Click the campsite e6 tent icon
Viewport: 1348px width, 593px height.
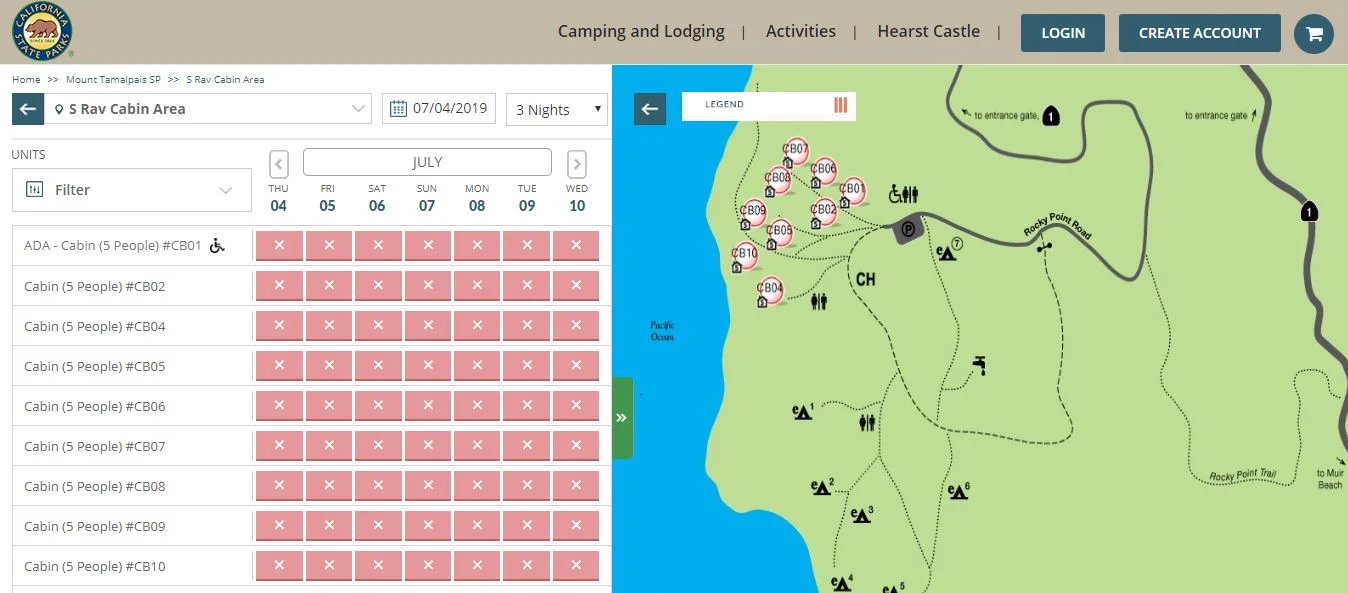click(959, 491)
